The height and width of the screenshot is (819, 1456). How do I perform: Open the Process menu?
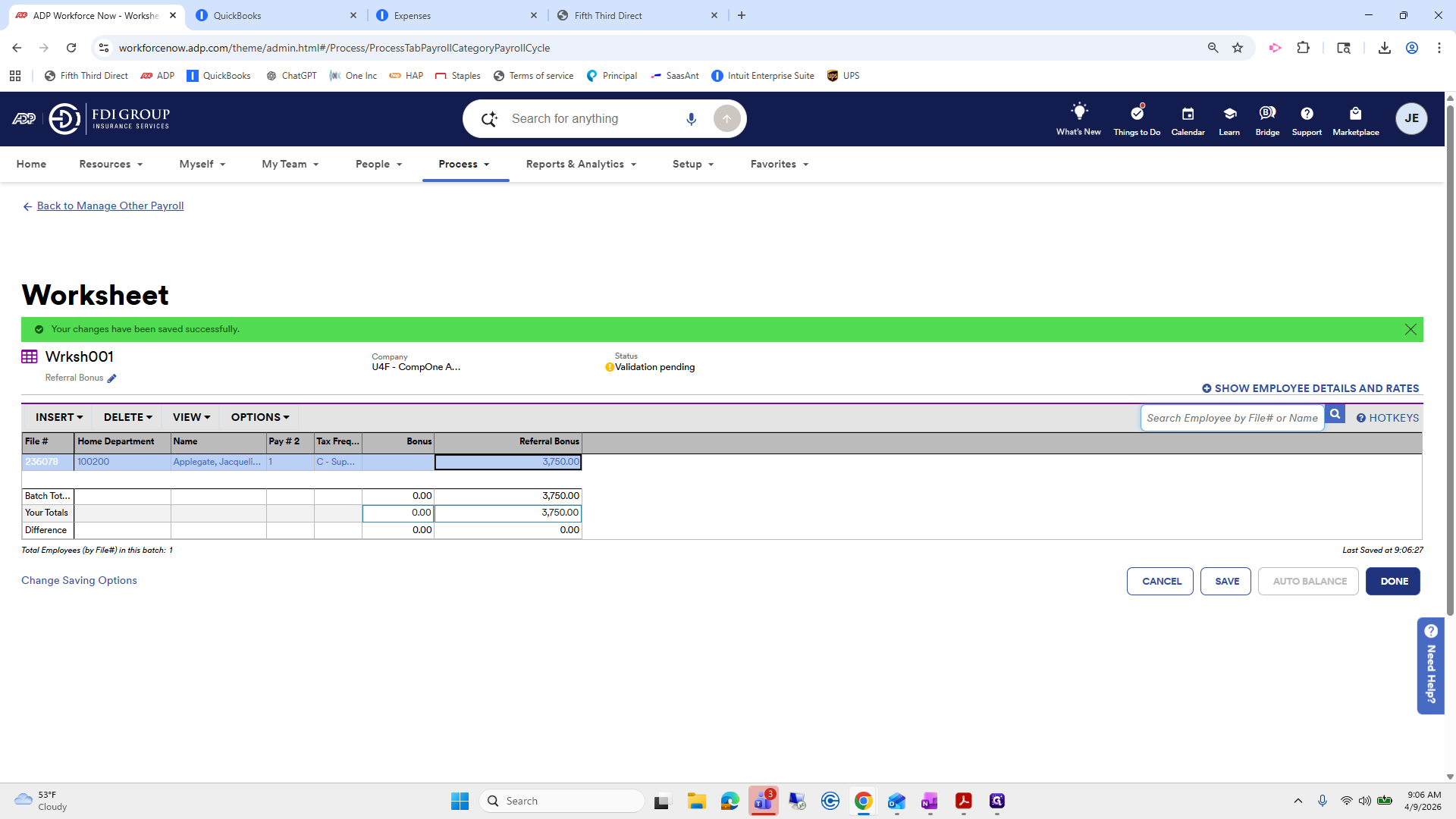point(464,164)
